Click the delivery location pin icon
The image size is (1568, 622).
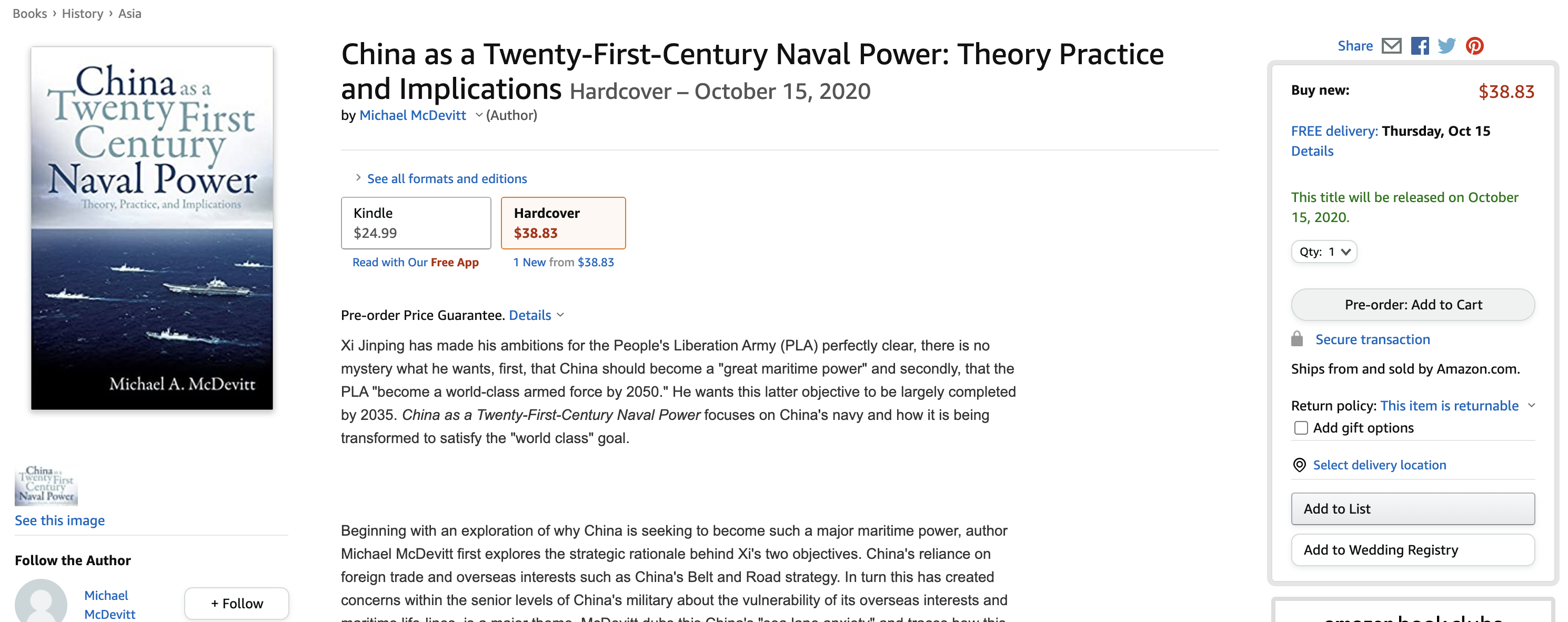(1299, 465)
